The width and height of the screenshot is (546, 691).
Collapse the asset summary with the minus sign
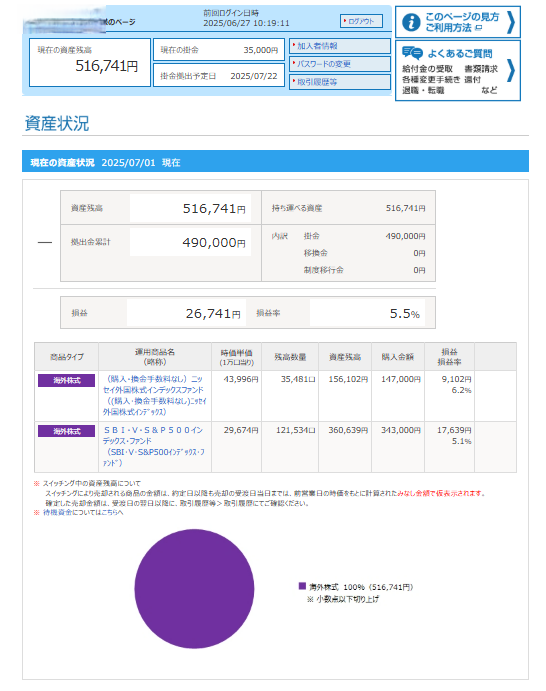(x=45, y=242)
